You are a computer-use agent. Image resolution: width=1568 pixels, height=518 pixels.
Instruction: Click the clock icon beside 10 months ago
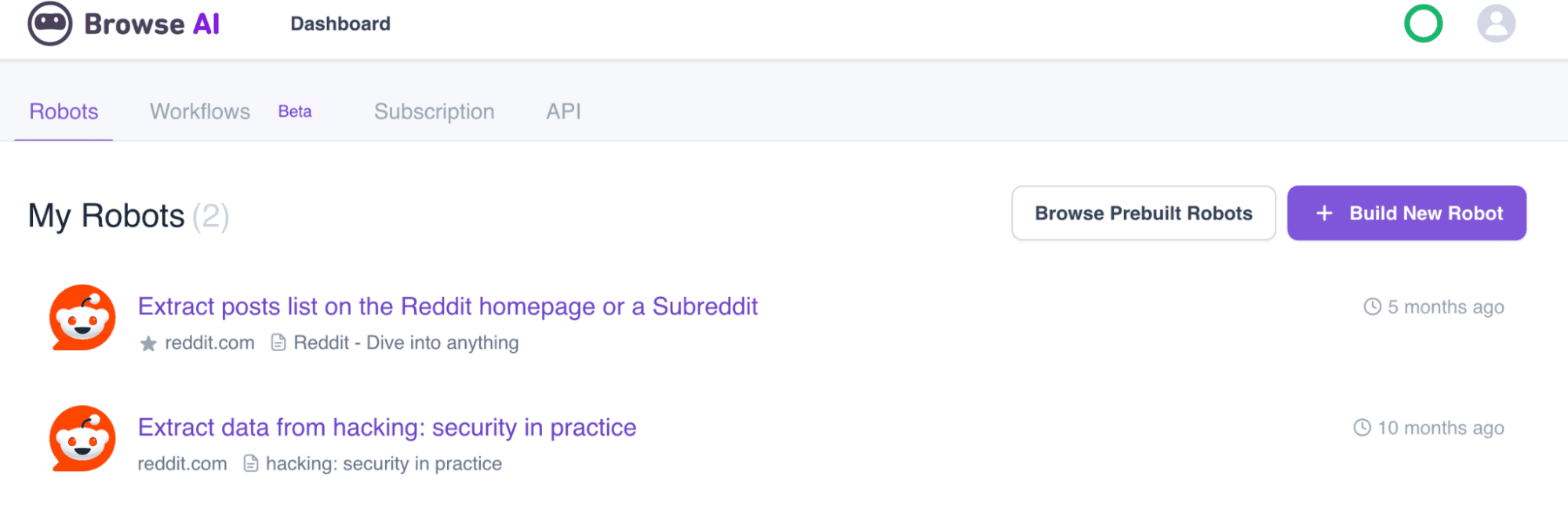[1361, 428]
